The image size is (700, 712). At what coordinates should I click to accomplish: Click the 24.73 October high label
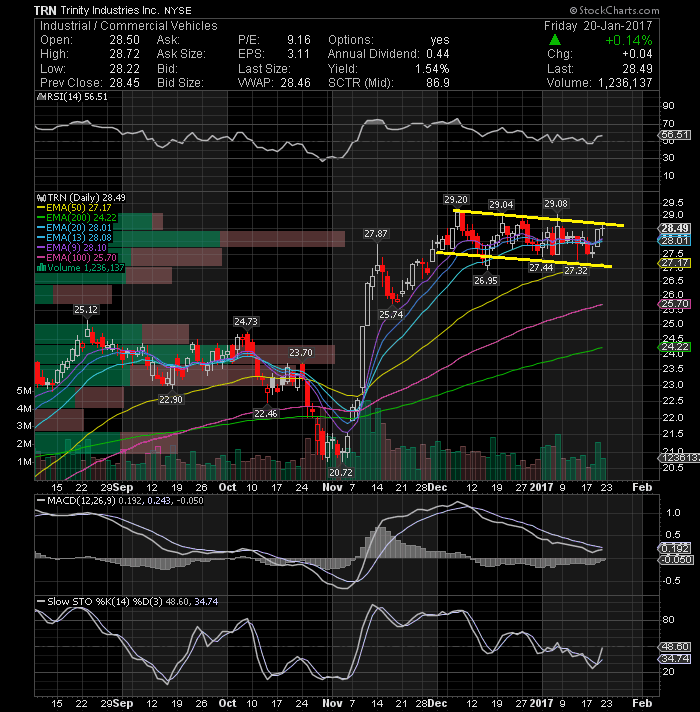click(246, 321)
